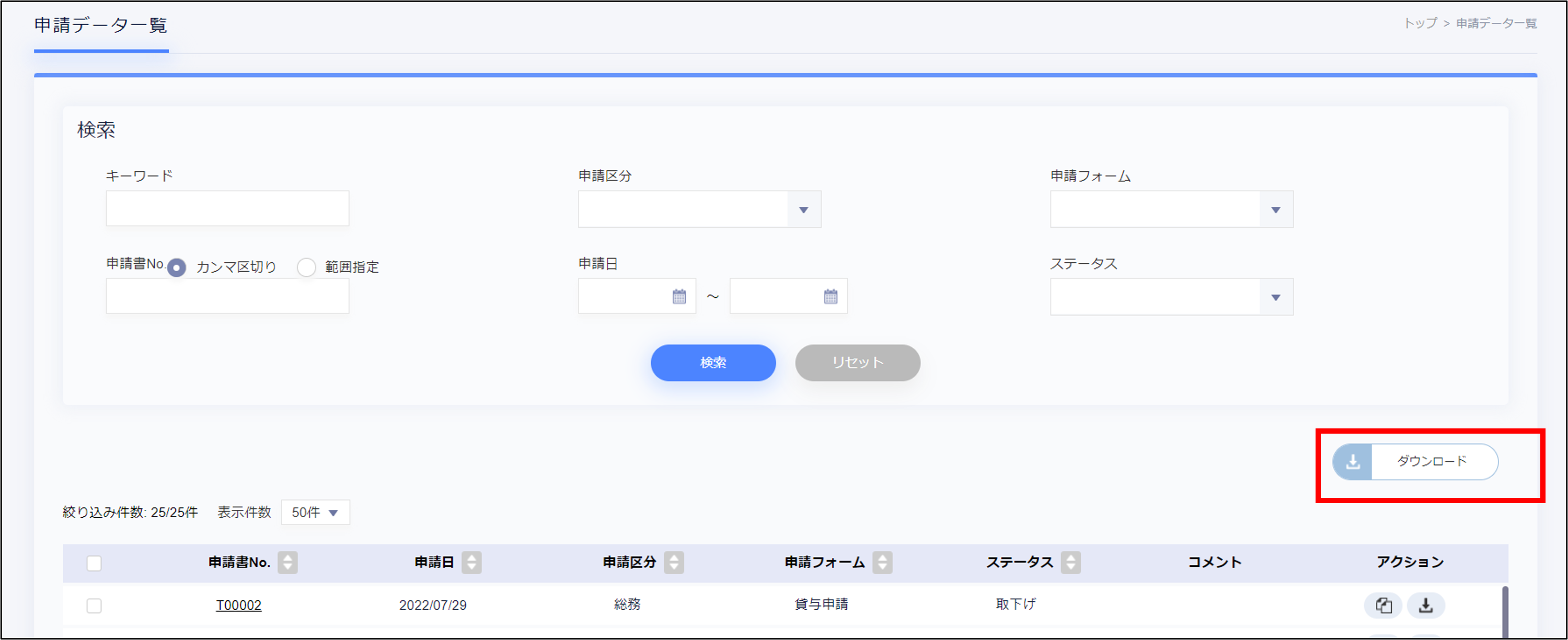Open the 申請日 start date calendar icon
Screen dimensions: 1568x640
click(679, 297)
